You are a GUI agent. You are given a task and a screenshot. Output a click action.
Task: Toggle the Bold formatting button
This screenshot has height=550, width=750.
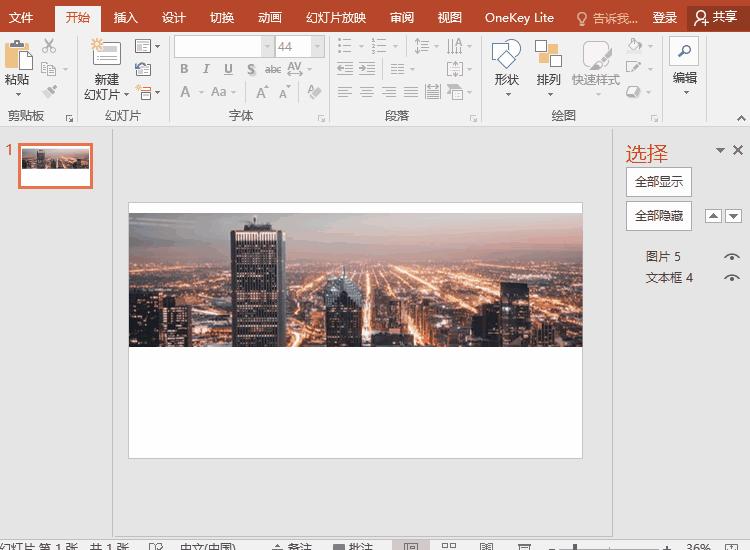tap(184, 69)
